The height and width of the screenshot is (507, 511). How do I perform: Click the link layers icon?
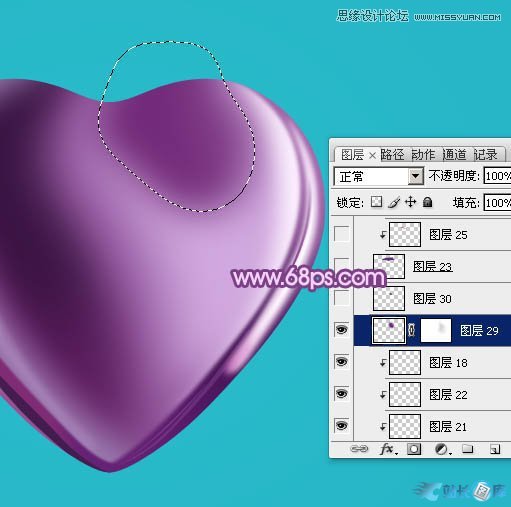pos(359,449)
